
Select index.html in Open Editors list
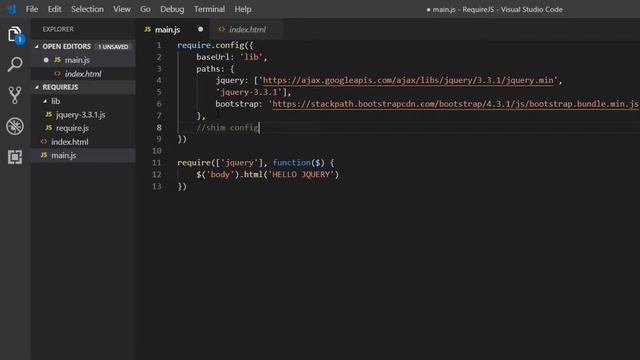(x=83, y=74)
